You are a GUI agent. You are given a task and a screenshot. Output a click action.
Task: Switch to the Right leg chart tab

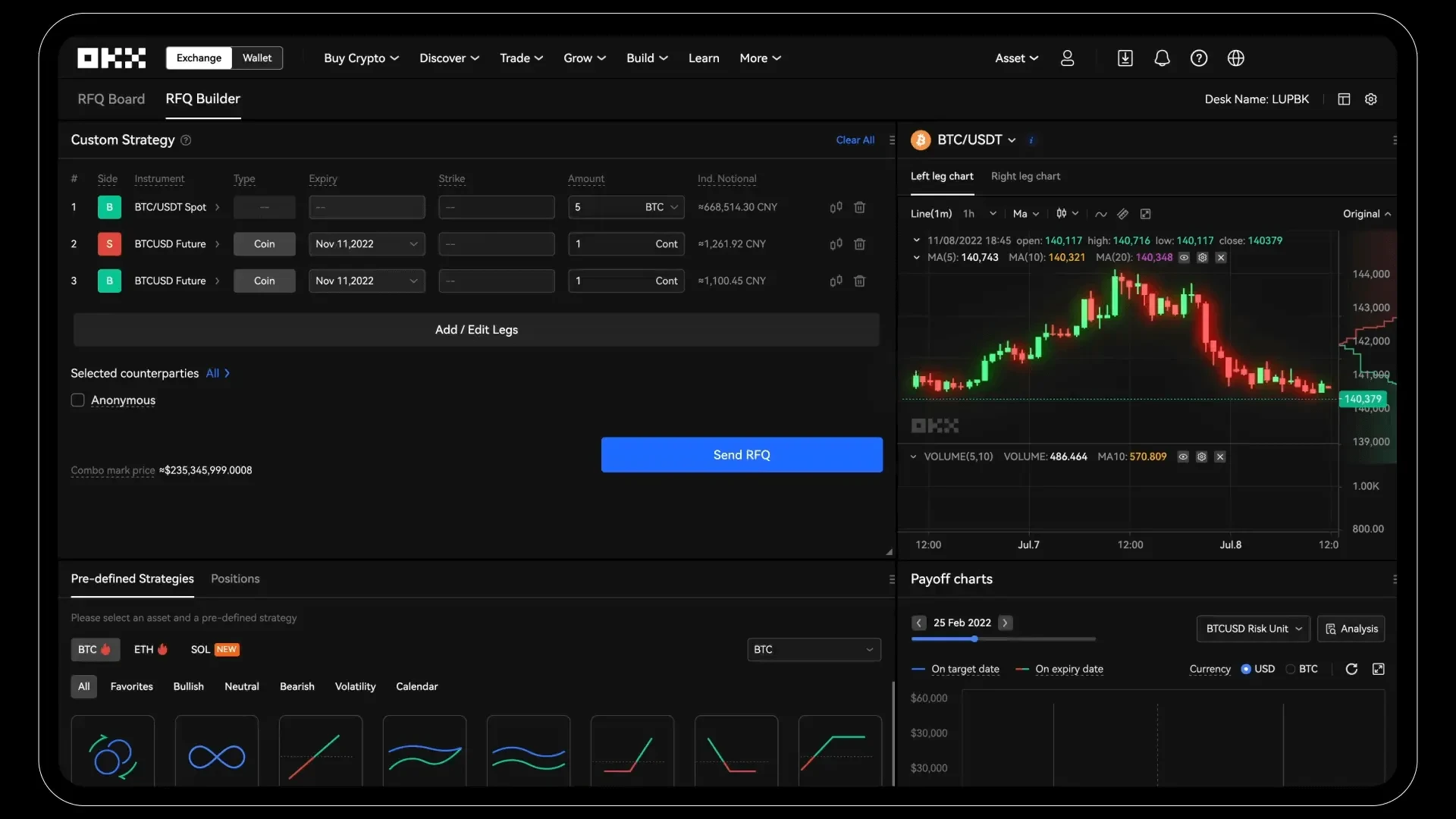[x=1025, y=176]
